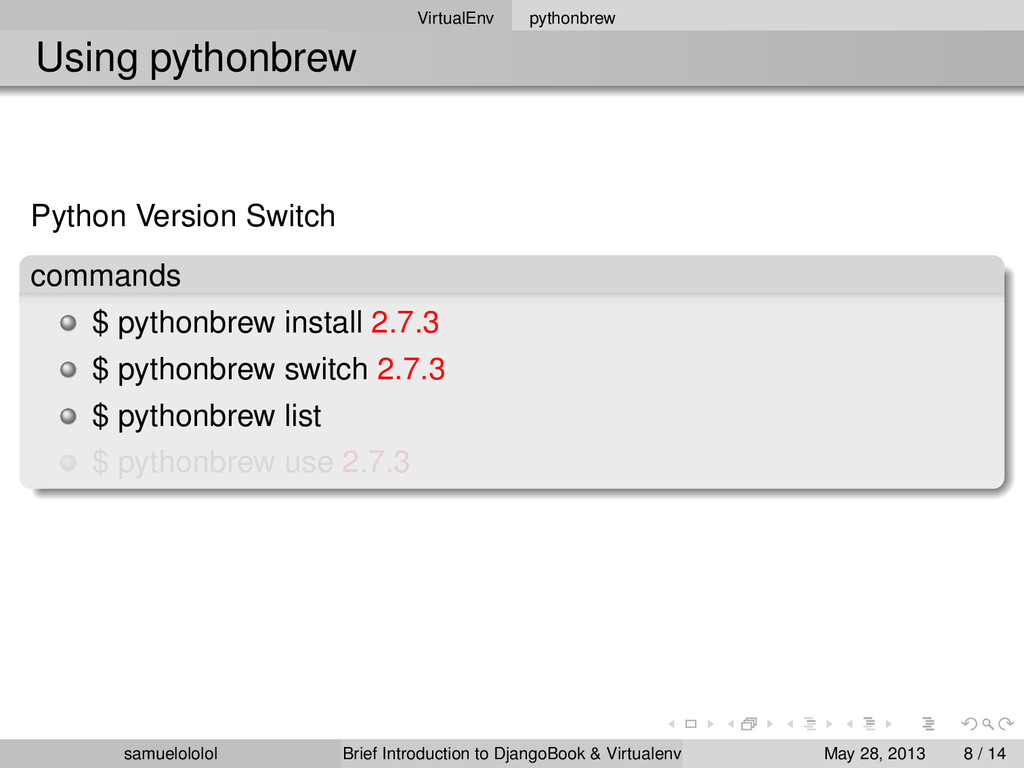Click the search magnifier icon
The height and width of the screenshot is (768, 1024).
(988, 724)
